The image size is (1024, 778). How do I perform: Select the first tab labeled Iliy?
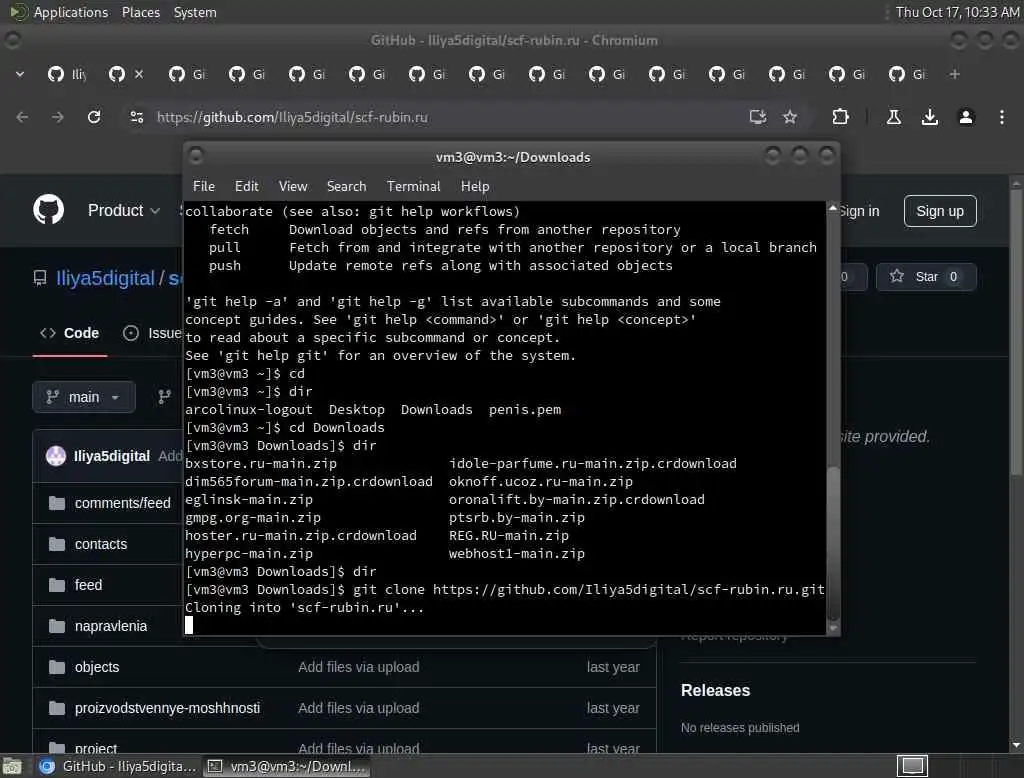(67, 74)
